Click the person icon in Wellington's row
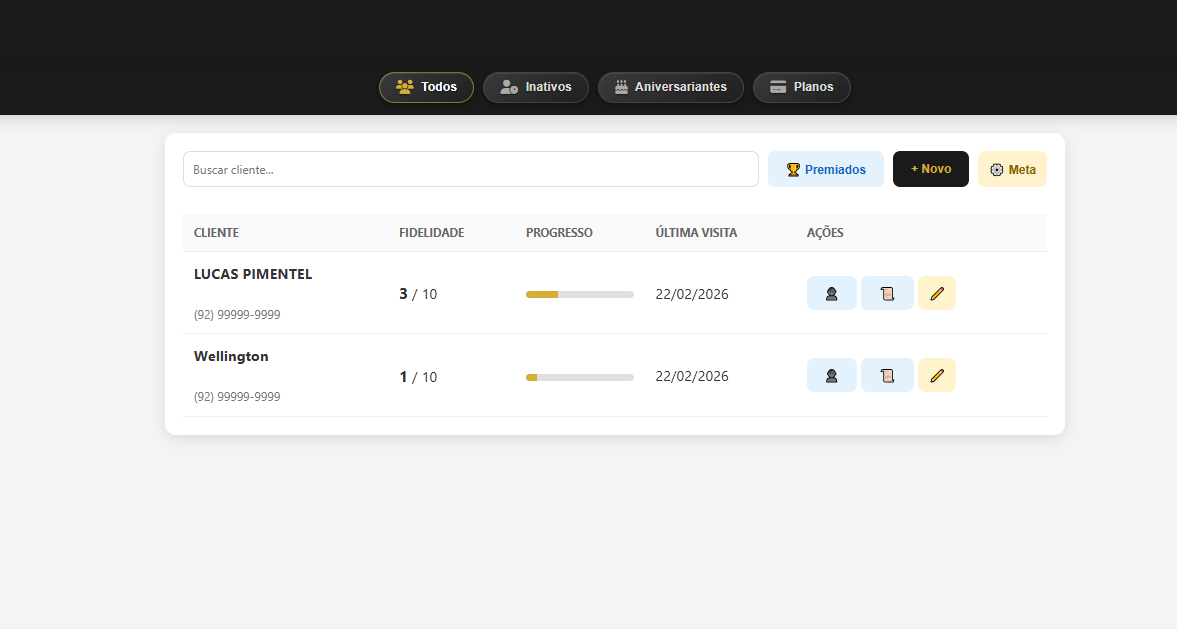Viewport: 1177px width, 629px height. [x=831, y=375]
